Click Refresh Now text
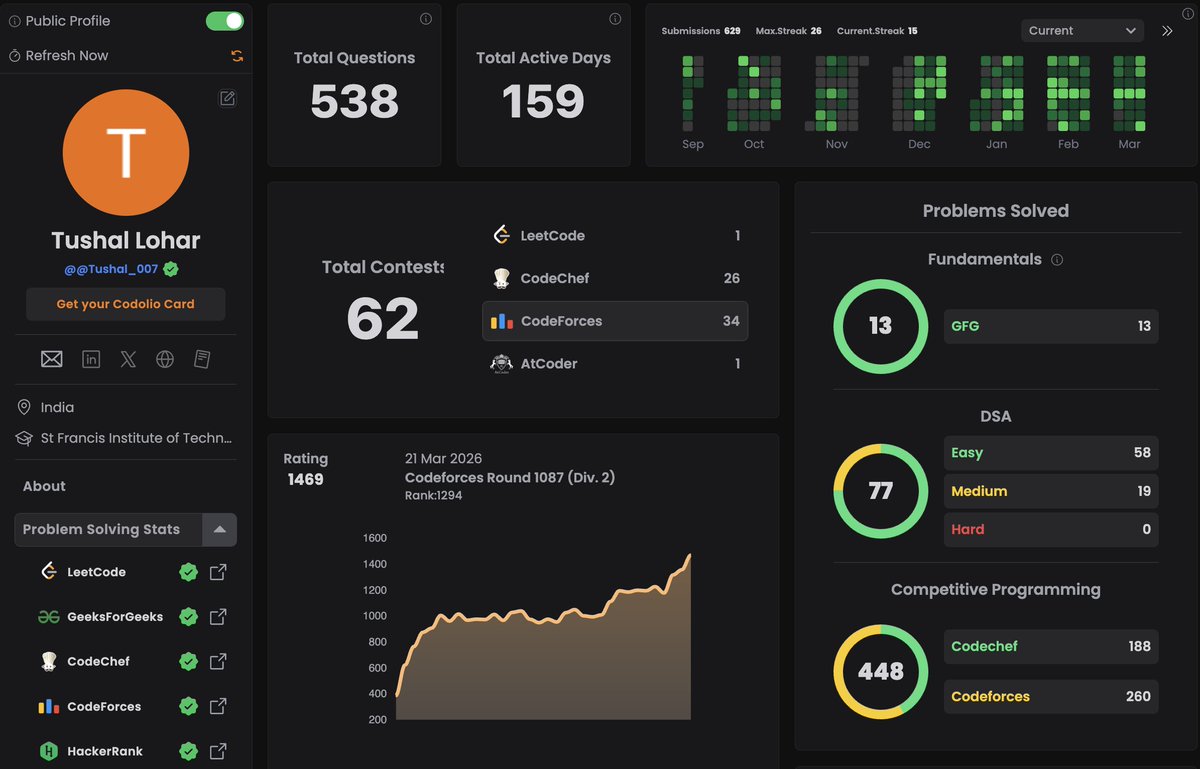The width and height of the screenshot is (1200, 769). [67, 56]
